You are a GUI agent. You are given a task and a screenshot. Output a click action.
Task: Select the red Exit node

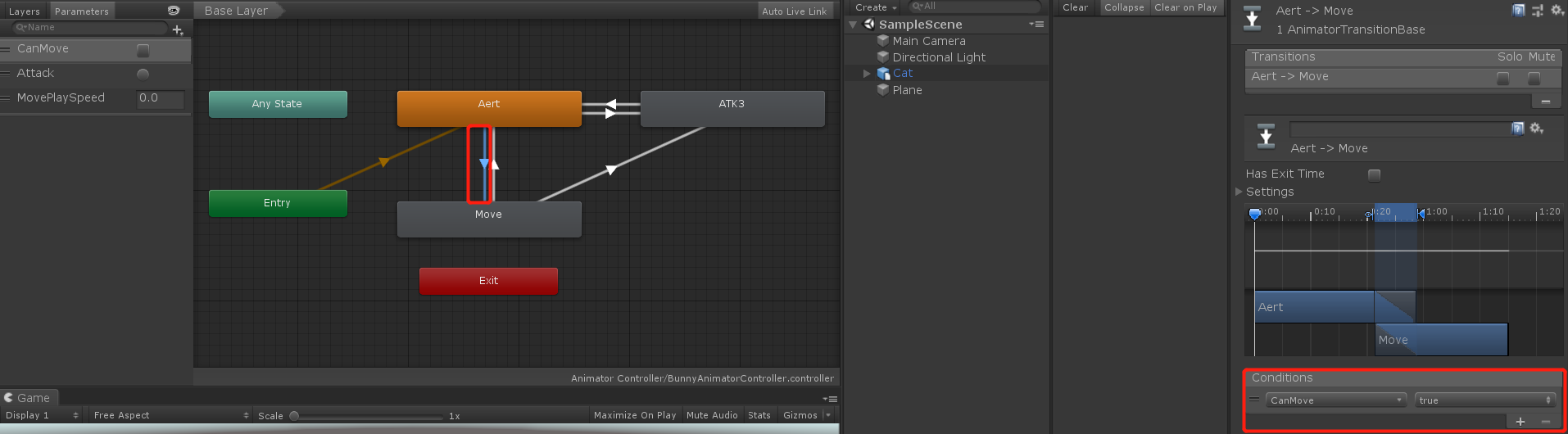(488, 281)
